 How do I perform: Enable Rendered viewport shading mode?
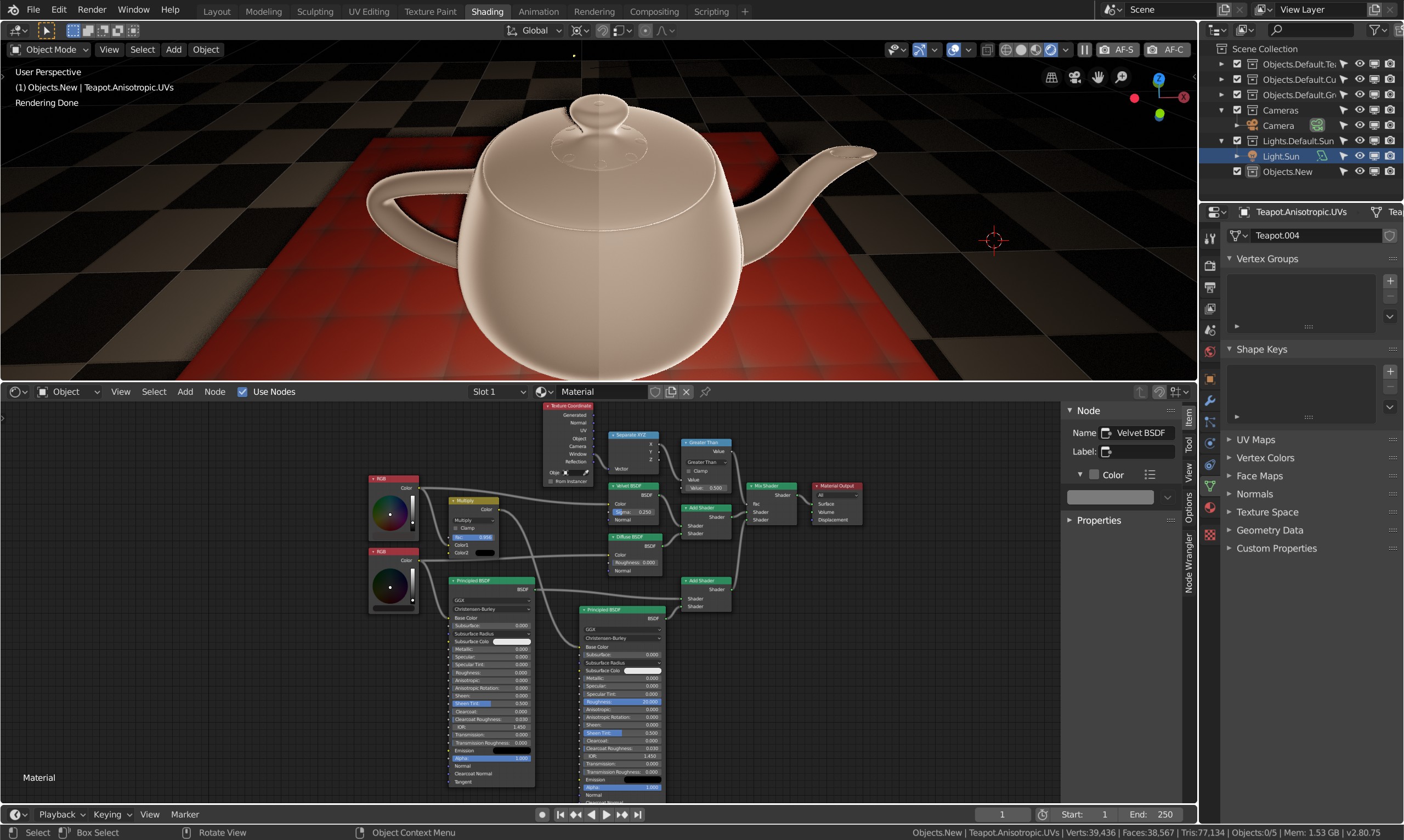1051,50
